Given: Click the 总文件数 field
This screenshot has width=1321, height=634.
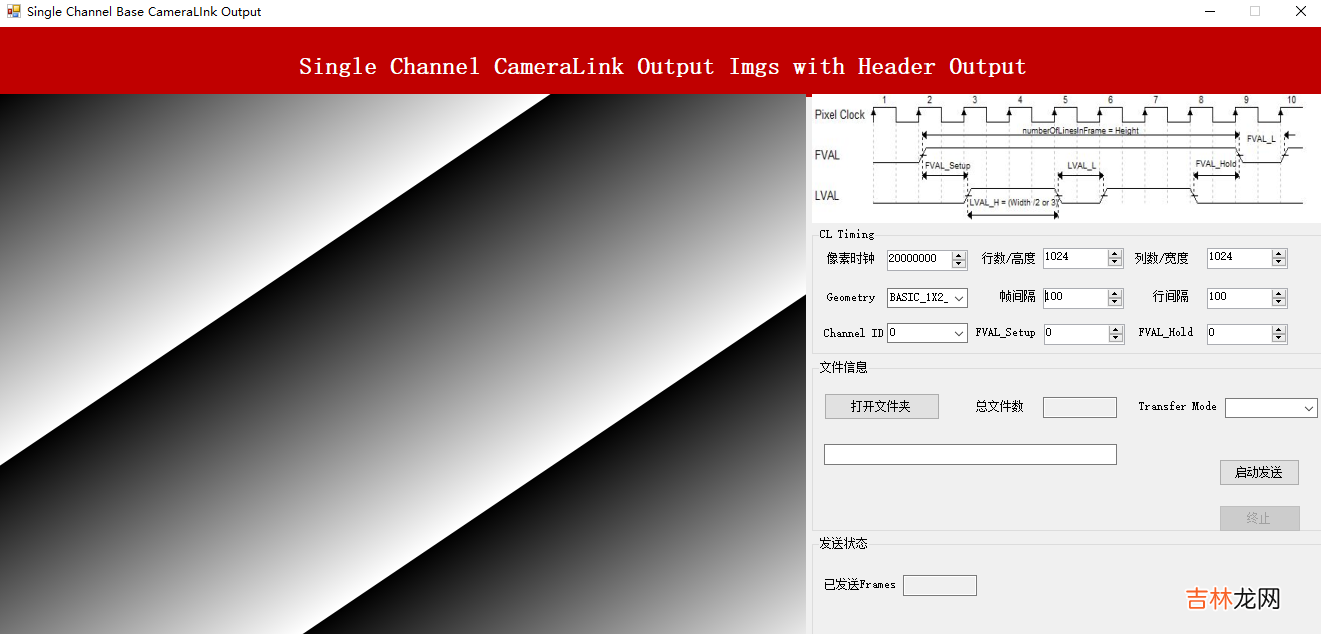Looking at the screenshot, I should pos(1079,407).
